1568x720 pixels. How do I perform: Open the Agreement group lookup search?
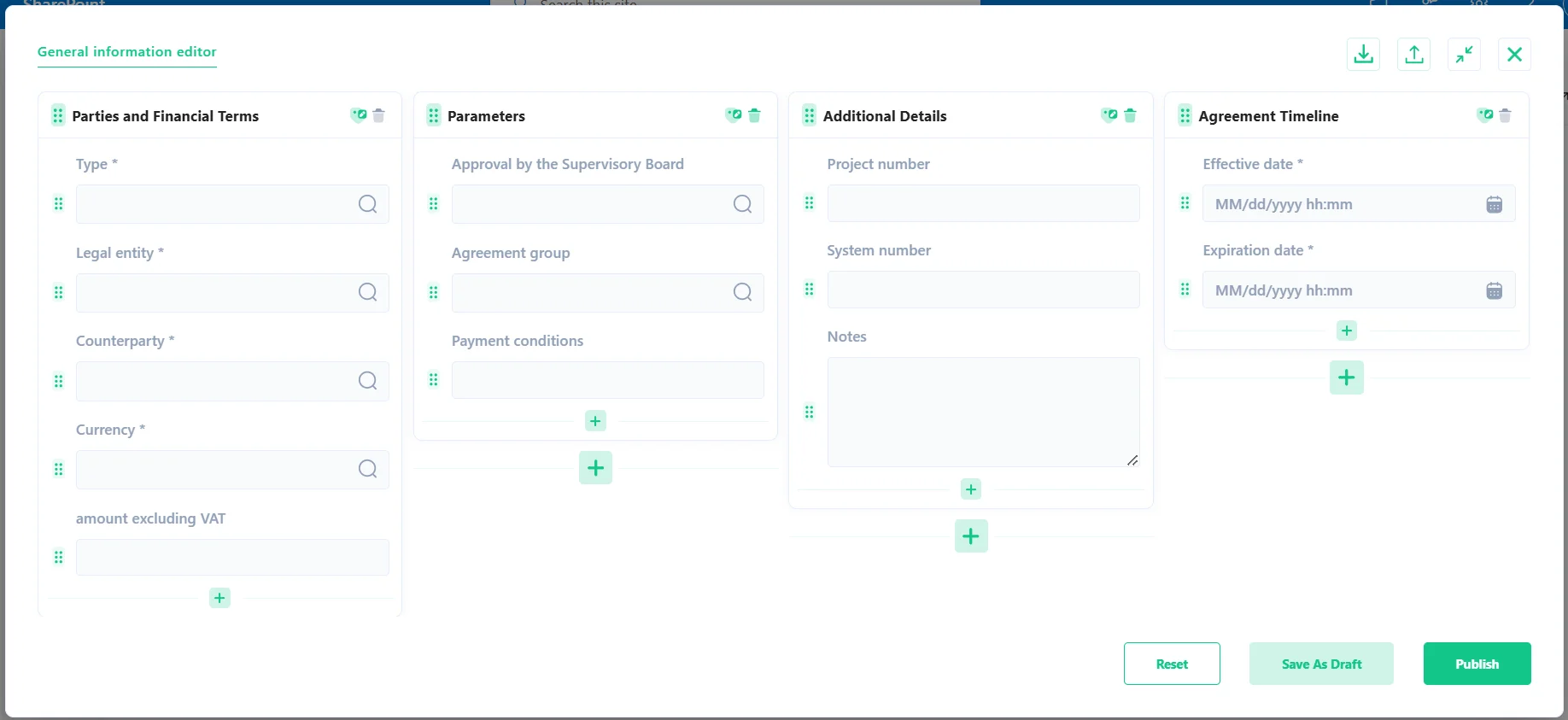742,293
